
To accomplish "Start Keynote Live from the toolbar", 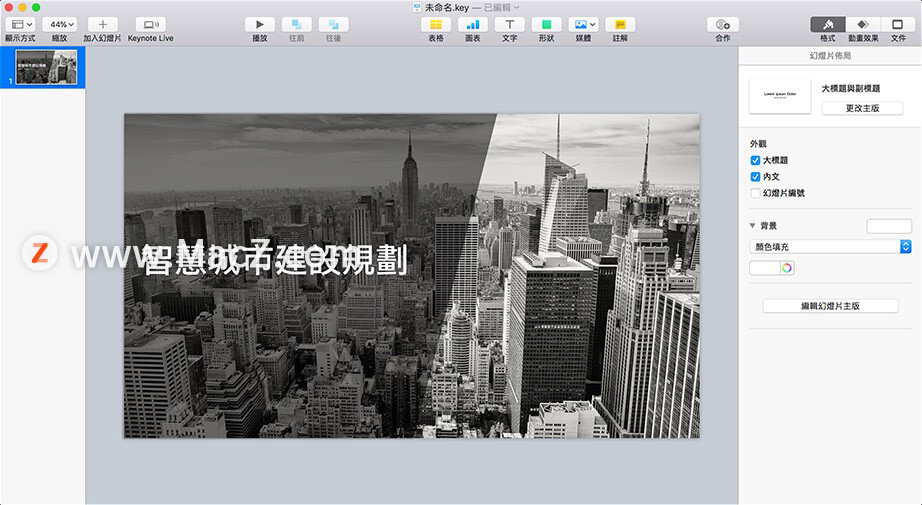I will point(151,24).
